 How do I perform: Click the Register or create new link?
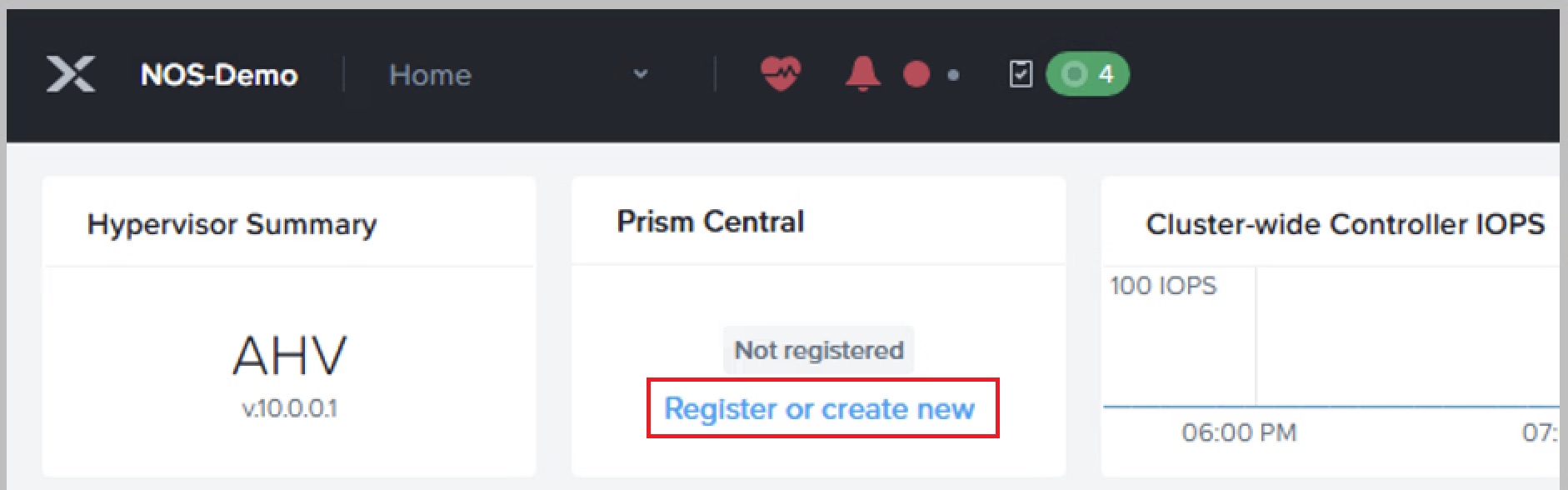click(x=819, y=409)
